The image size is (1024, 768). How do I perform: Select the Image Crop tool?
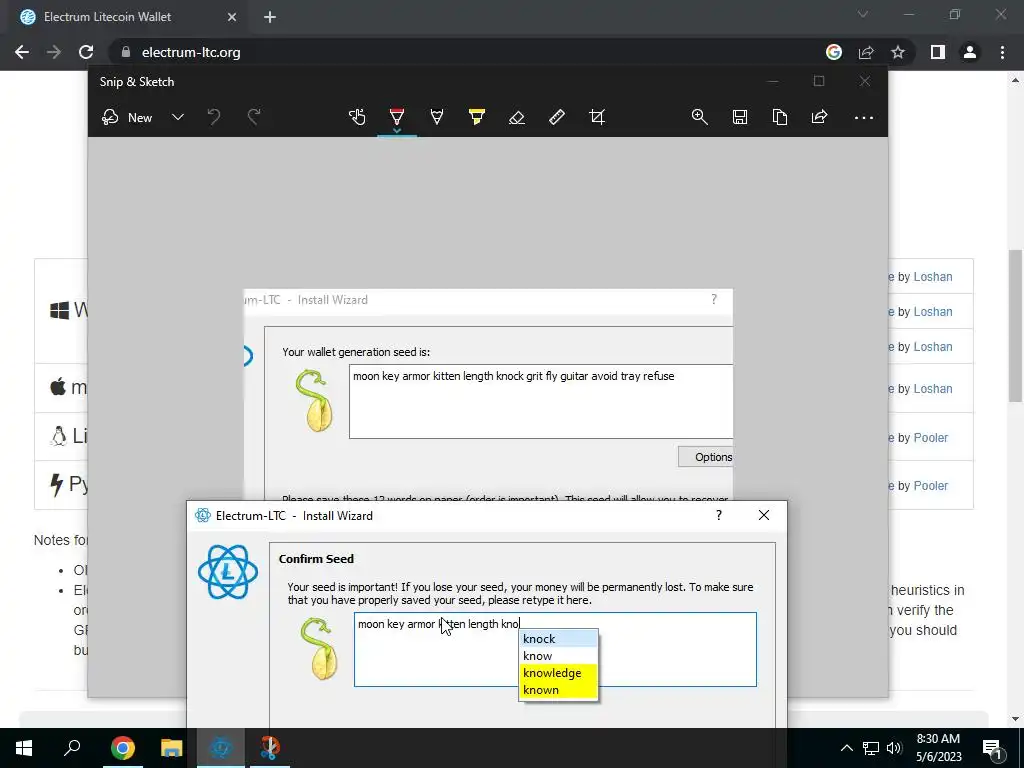coord(597,118)
